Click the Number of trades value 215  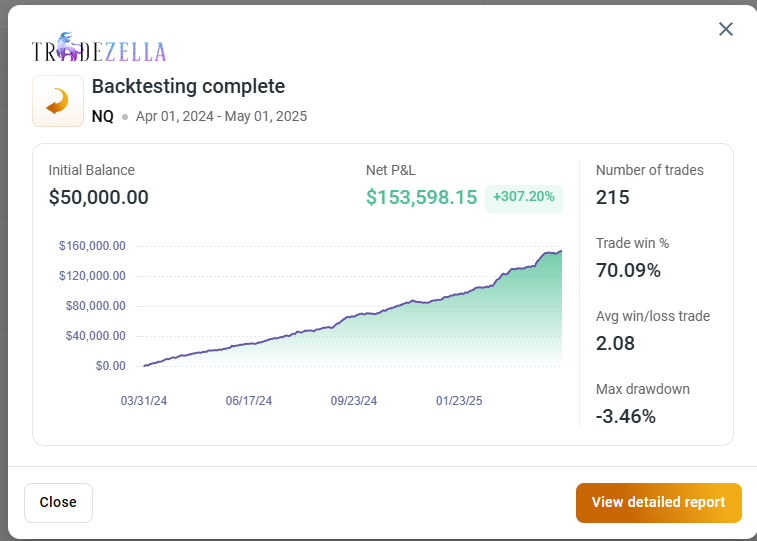pyautogui.click(x=613, y=197)
